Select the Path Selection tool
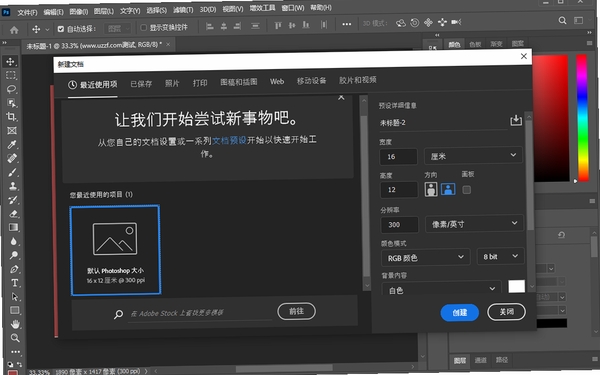The height and width of the screenshot is (375, 600). [15, 297]
